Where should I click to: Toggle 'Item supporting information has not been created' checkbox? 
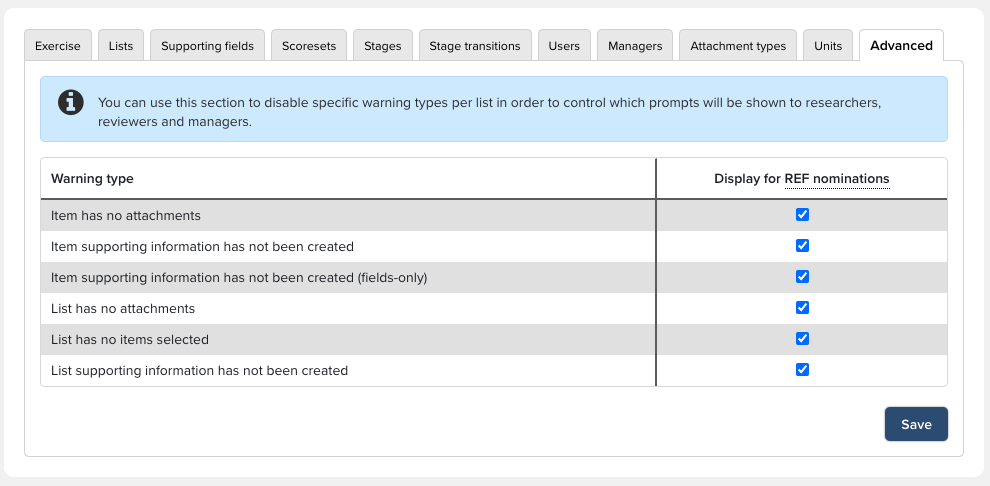click(x=802, y=246)
